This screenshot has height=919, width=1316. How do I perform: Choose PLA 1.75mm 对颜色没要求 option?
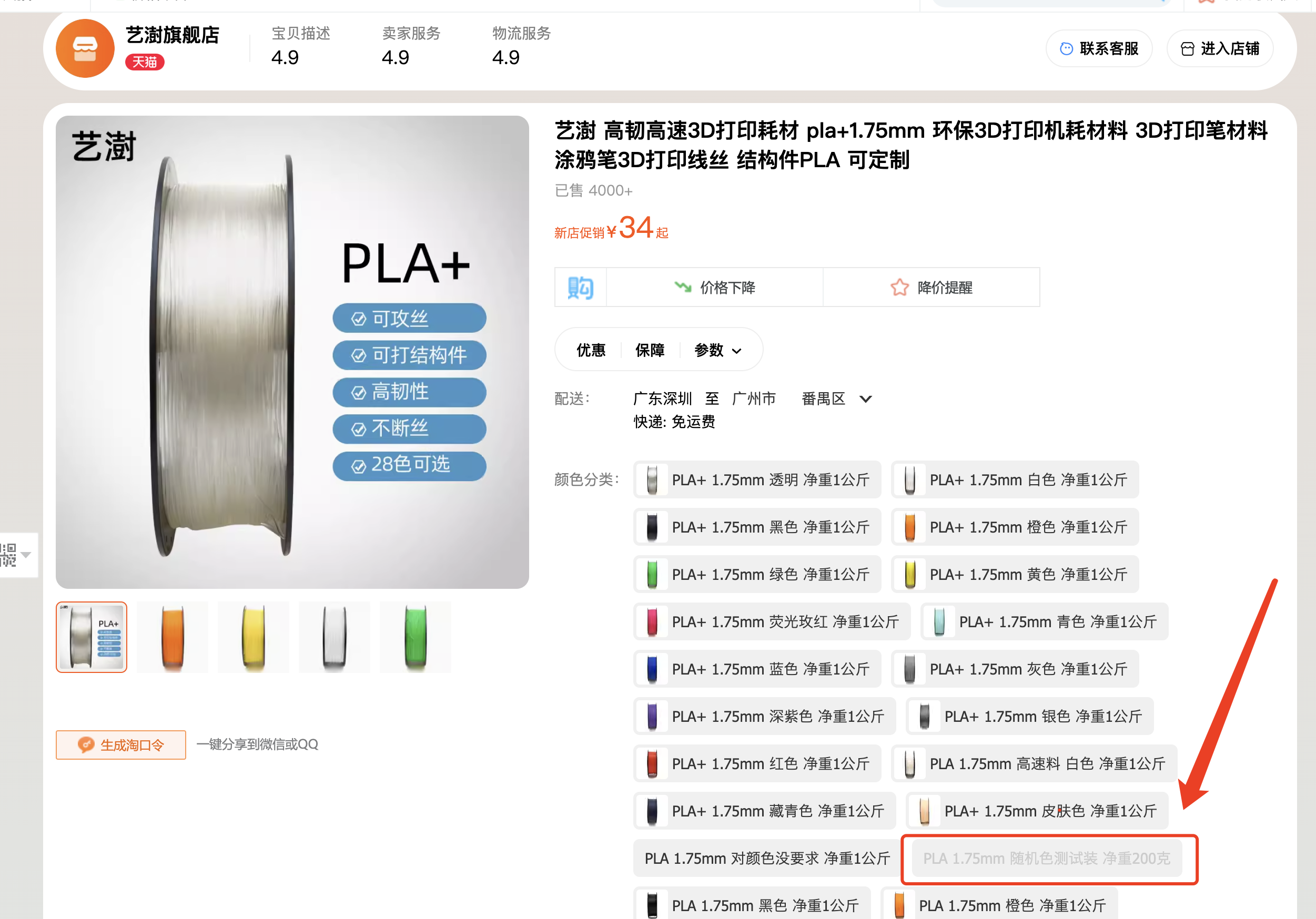(x=767, y=858)
